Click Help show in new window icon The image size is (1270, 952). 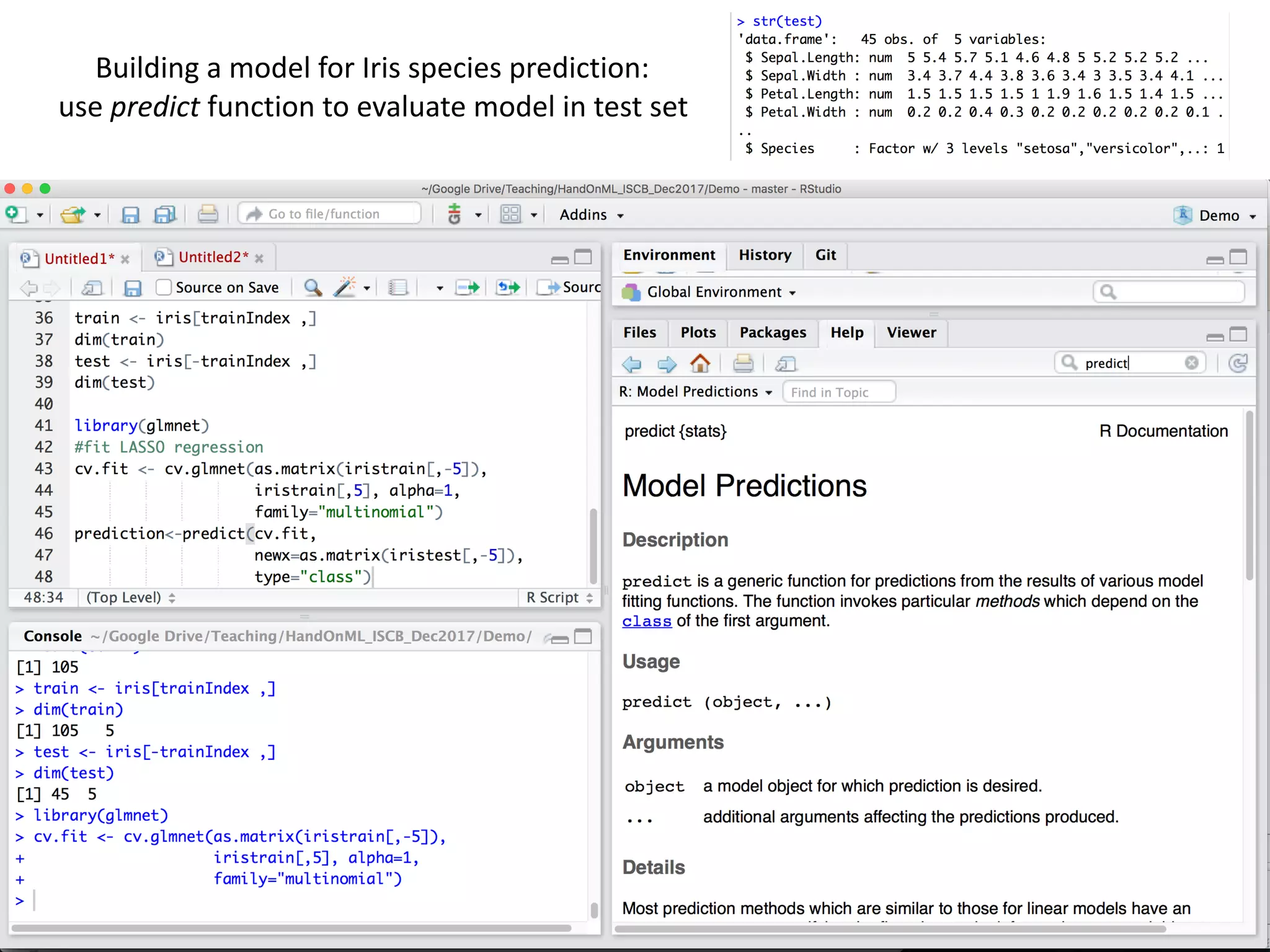(786, 364)
